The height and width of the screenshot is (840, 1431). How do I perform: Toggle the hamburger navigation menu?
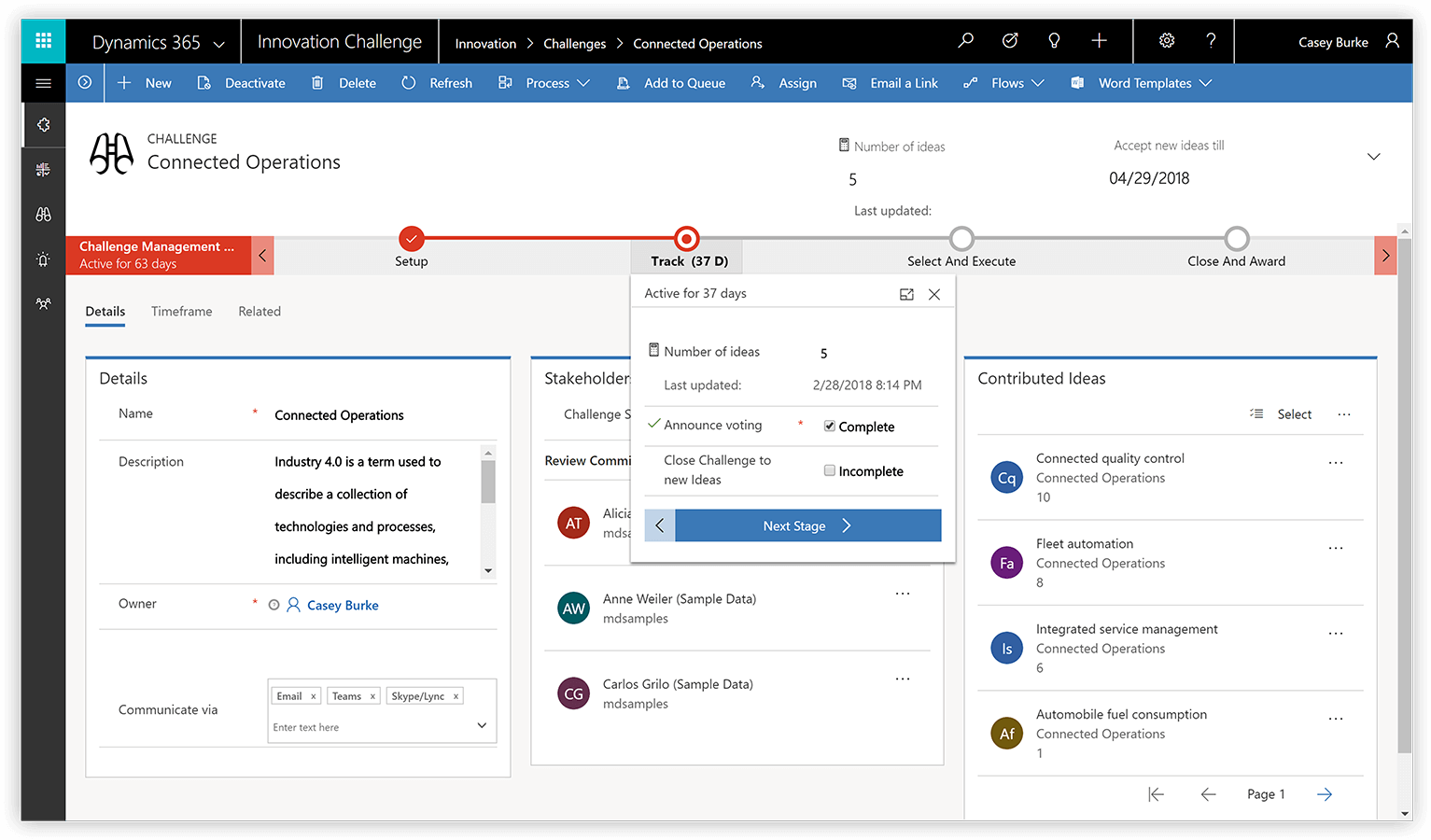pos(43,83)
